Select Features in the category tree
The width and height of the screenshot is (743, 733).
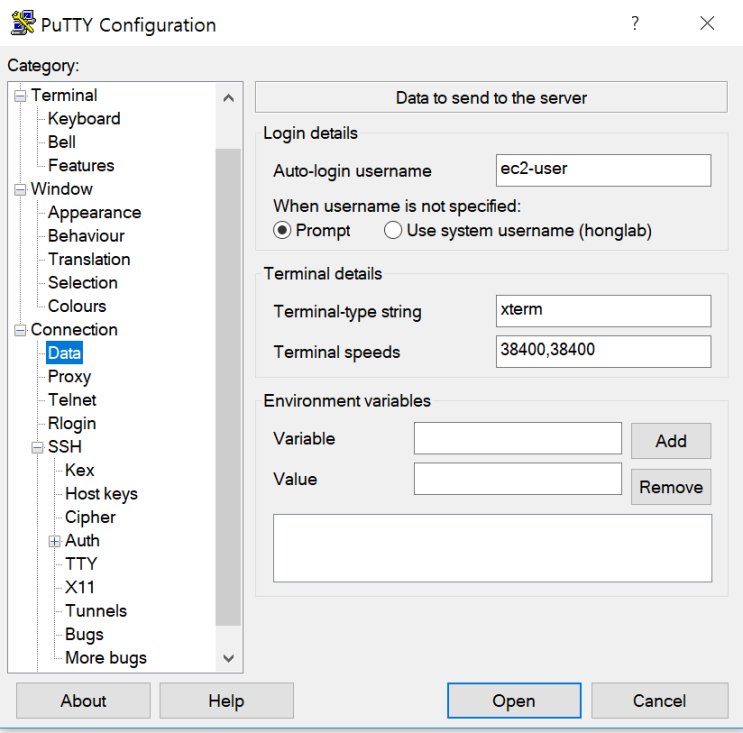click(x=81, y=165)
